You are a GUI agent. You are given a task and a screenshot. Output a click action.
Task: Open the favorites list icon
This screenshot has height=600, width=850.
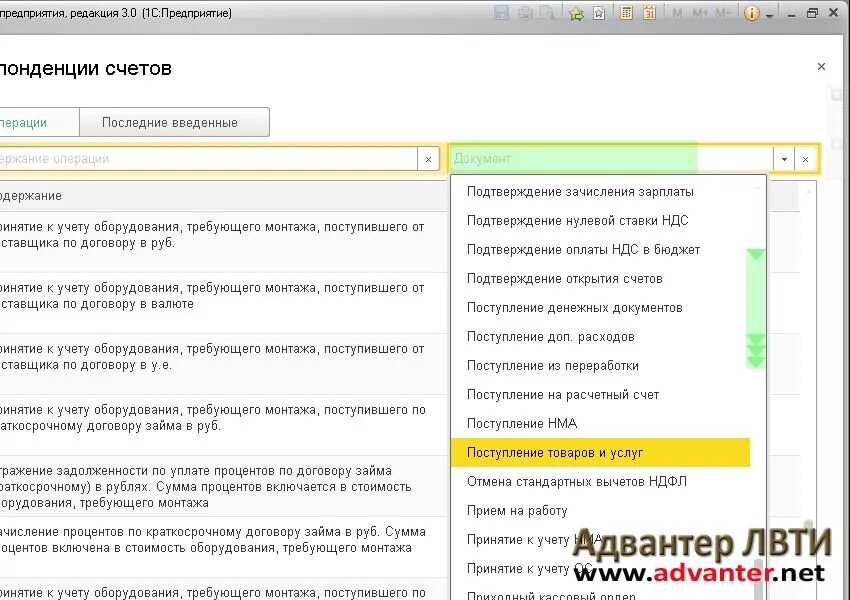coord(597,13)
